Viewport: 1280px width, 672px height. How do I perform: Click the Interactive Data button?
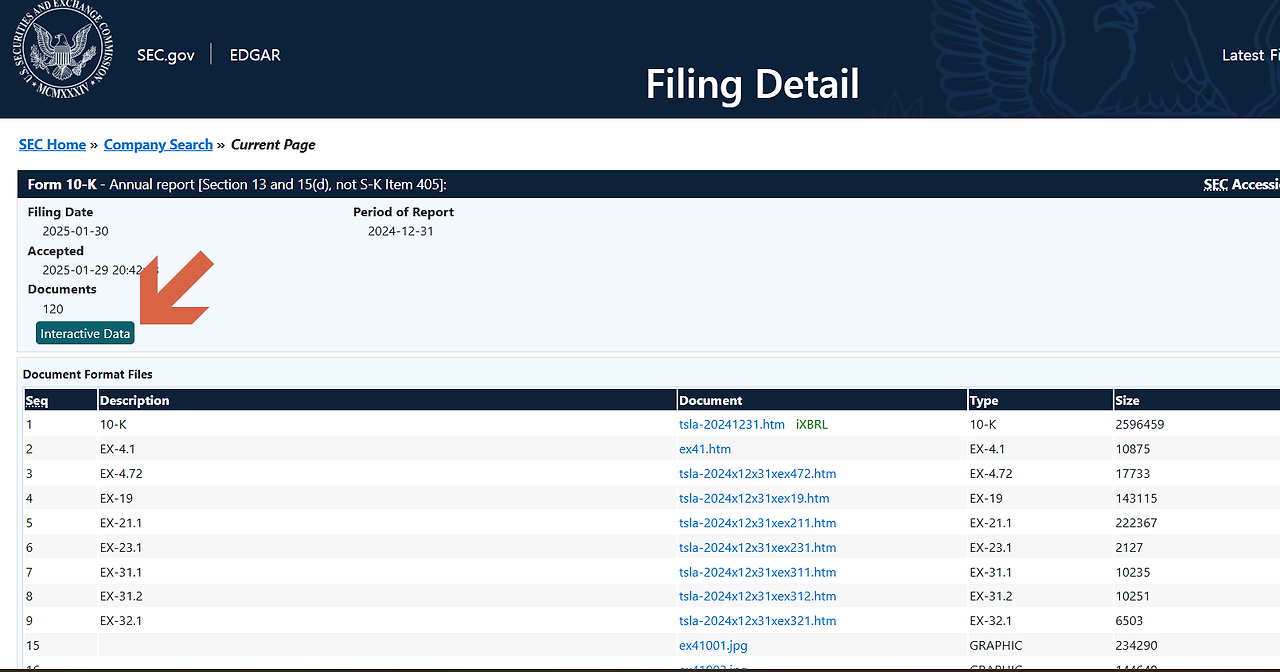click(x=85, y=333)
